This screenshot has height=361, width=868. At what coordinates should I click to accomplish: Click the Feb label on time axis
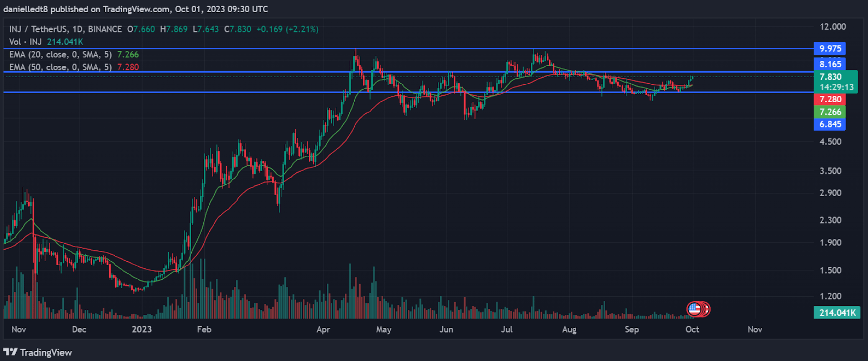(204, 329)
